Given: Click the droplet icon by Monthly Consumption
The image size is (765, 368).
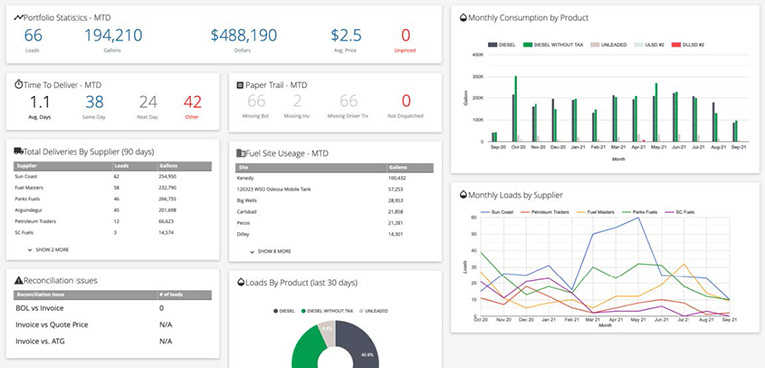Looking at the screenshot, I should click(463, 18).
